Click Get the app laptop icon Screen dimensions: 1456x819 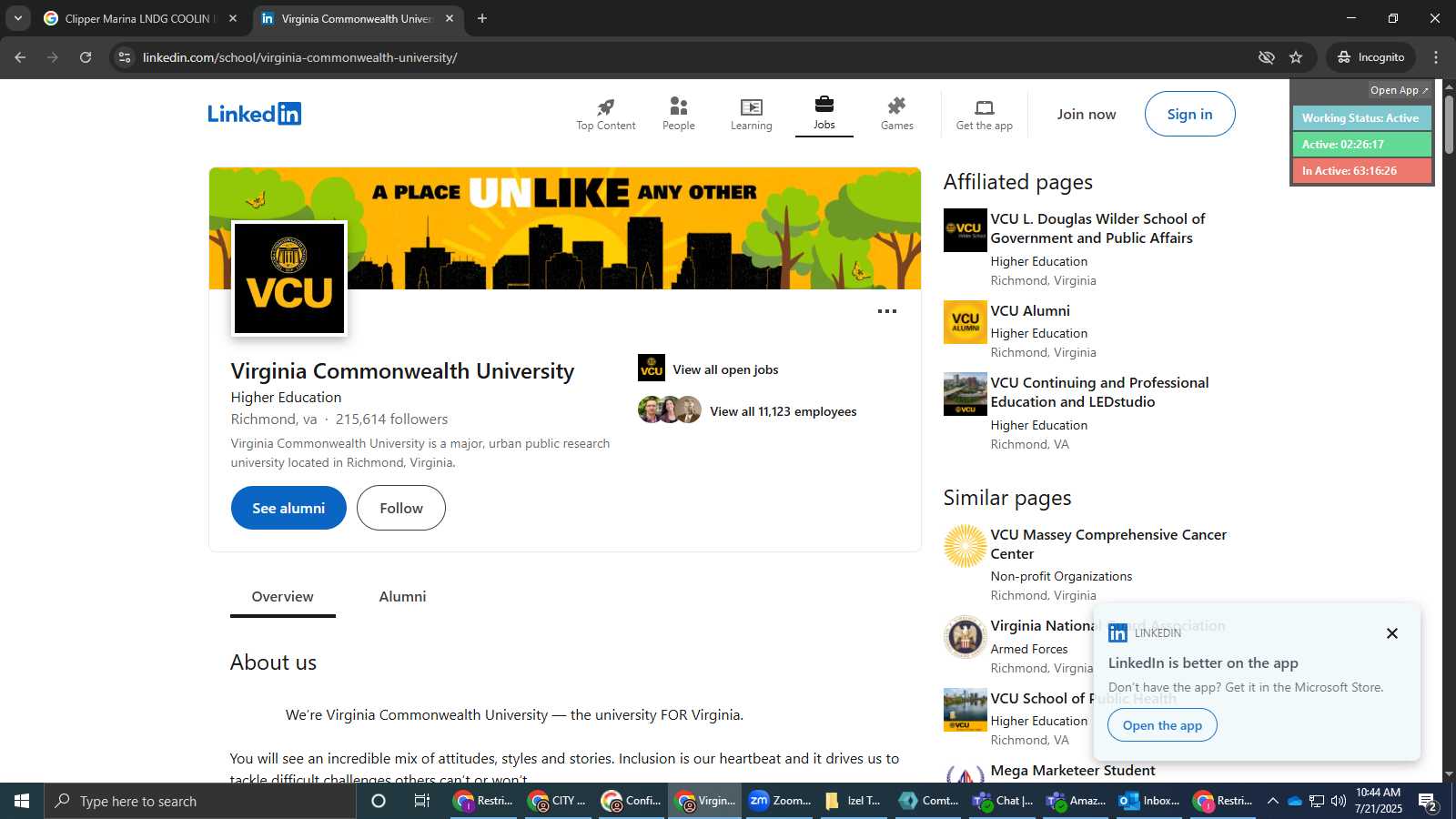coord(984,107)
